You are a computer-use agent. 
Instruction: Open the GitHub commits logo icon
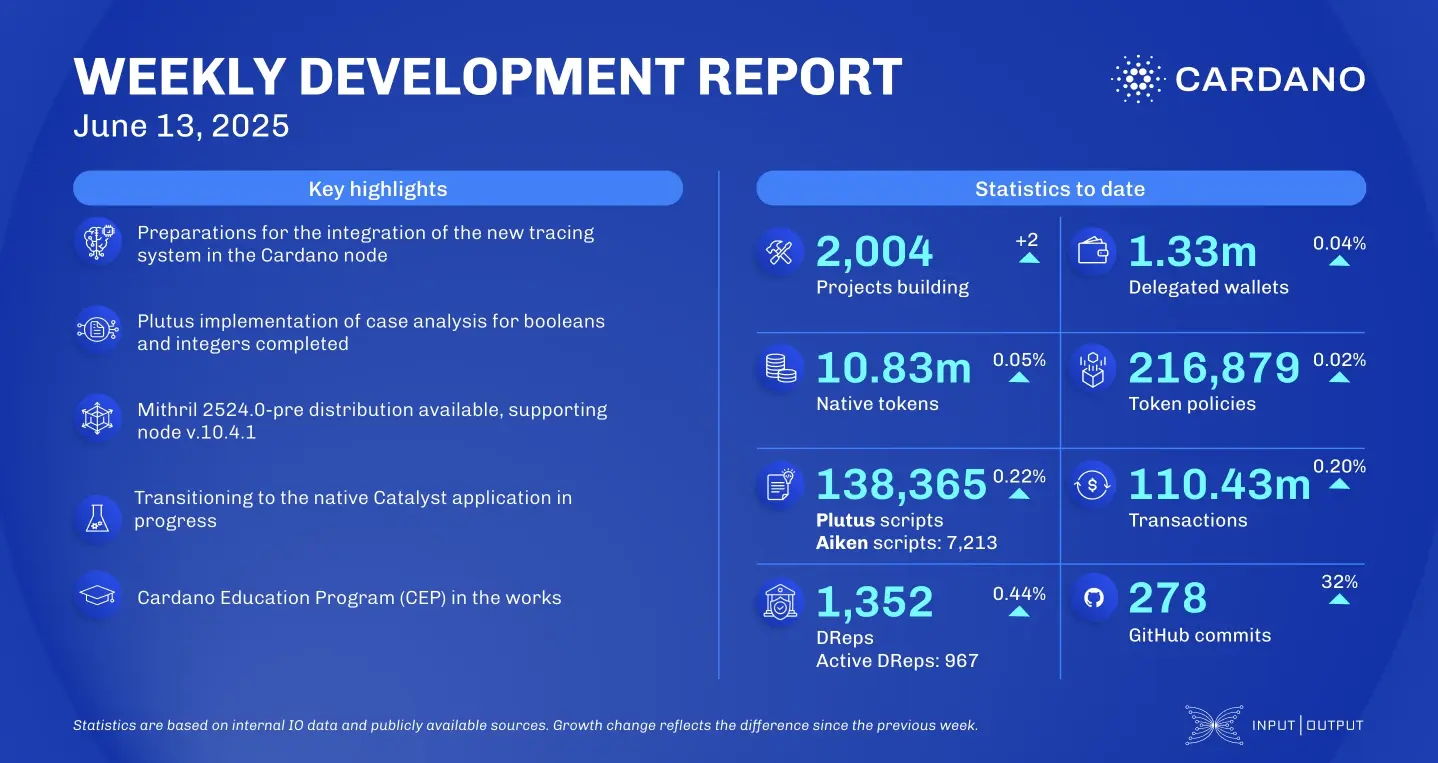coord(1092,599)
